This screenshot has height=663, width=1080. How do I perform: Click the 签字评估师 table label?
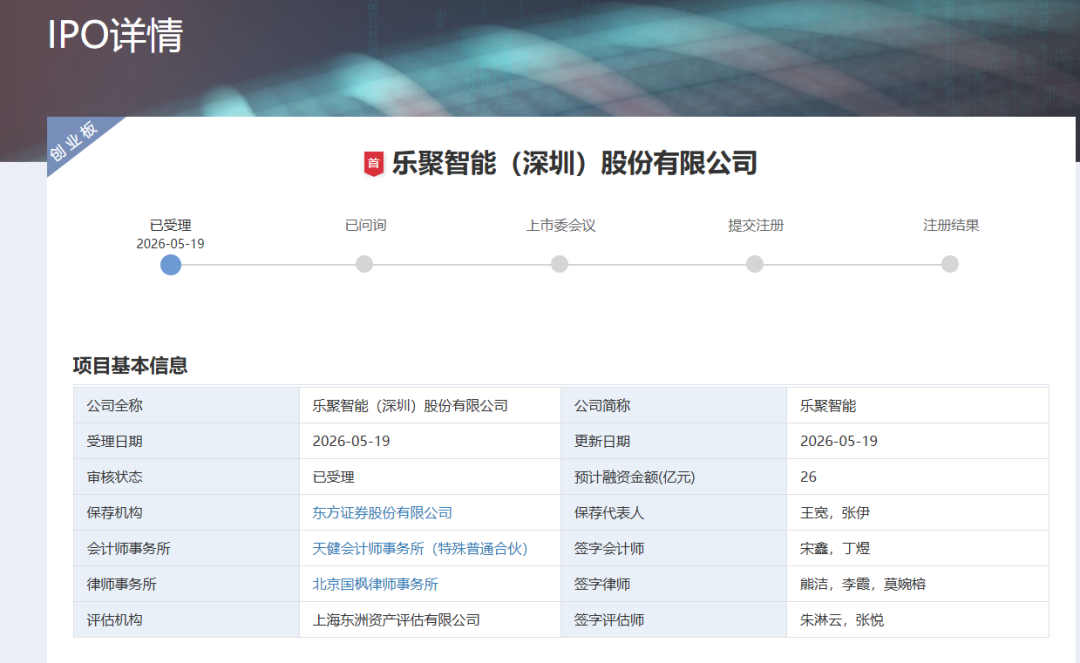(x=609, y=620)
